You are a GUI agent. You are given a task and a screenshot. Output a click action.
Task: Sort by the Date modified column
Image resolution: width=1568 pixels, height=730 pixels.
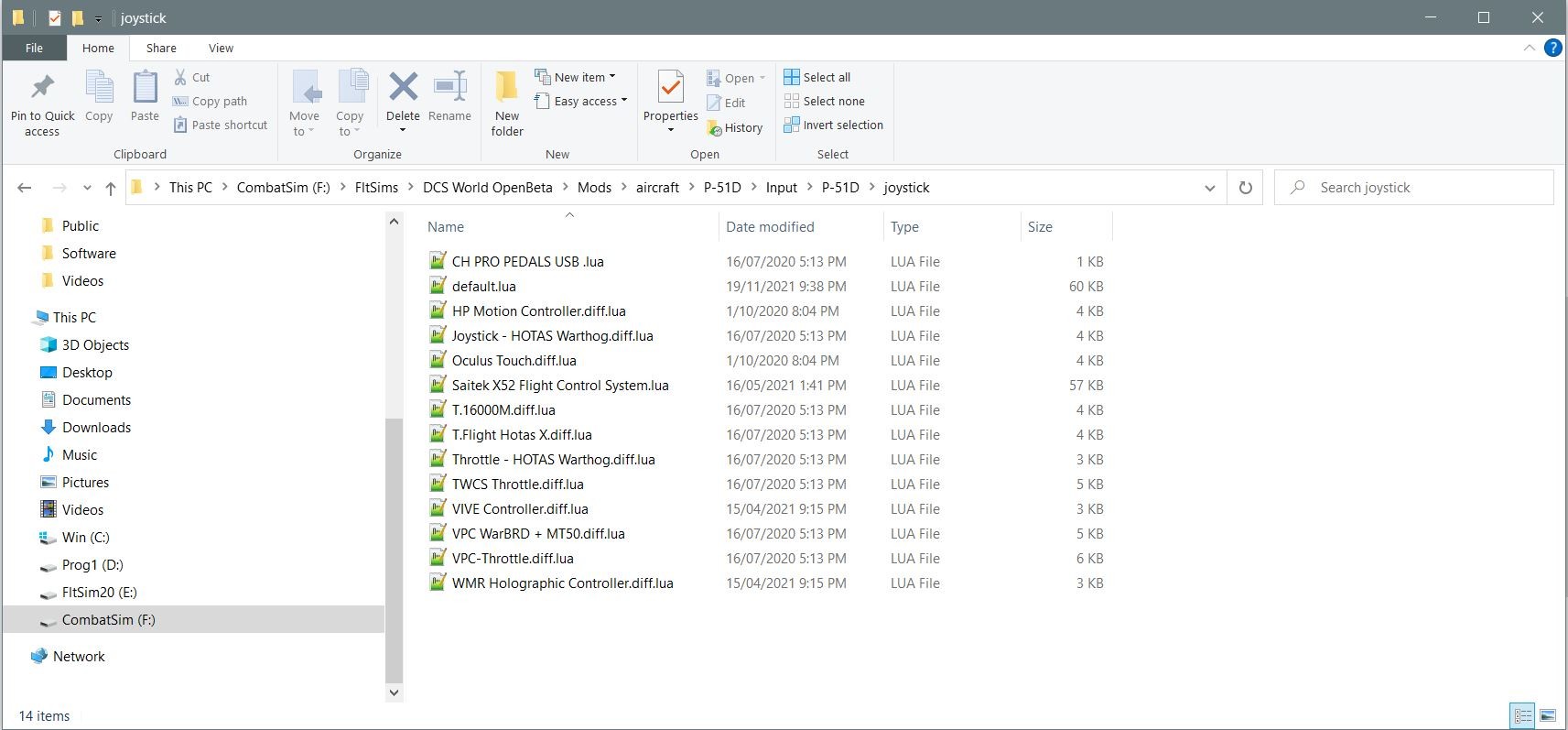tap(770, 227)
